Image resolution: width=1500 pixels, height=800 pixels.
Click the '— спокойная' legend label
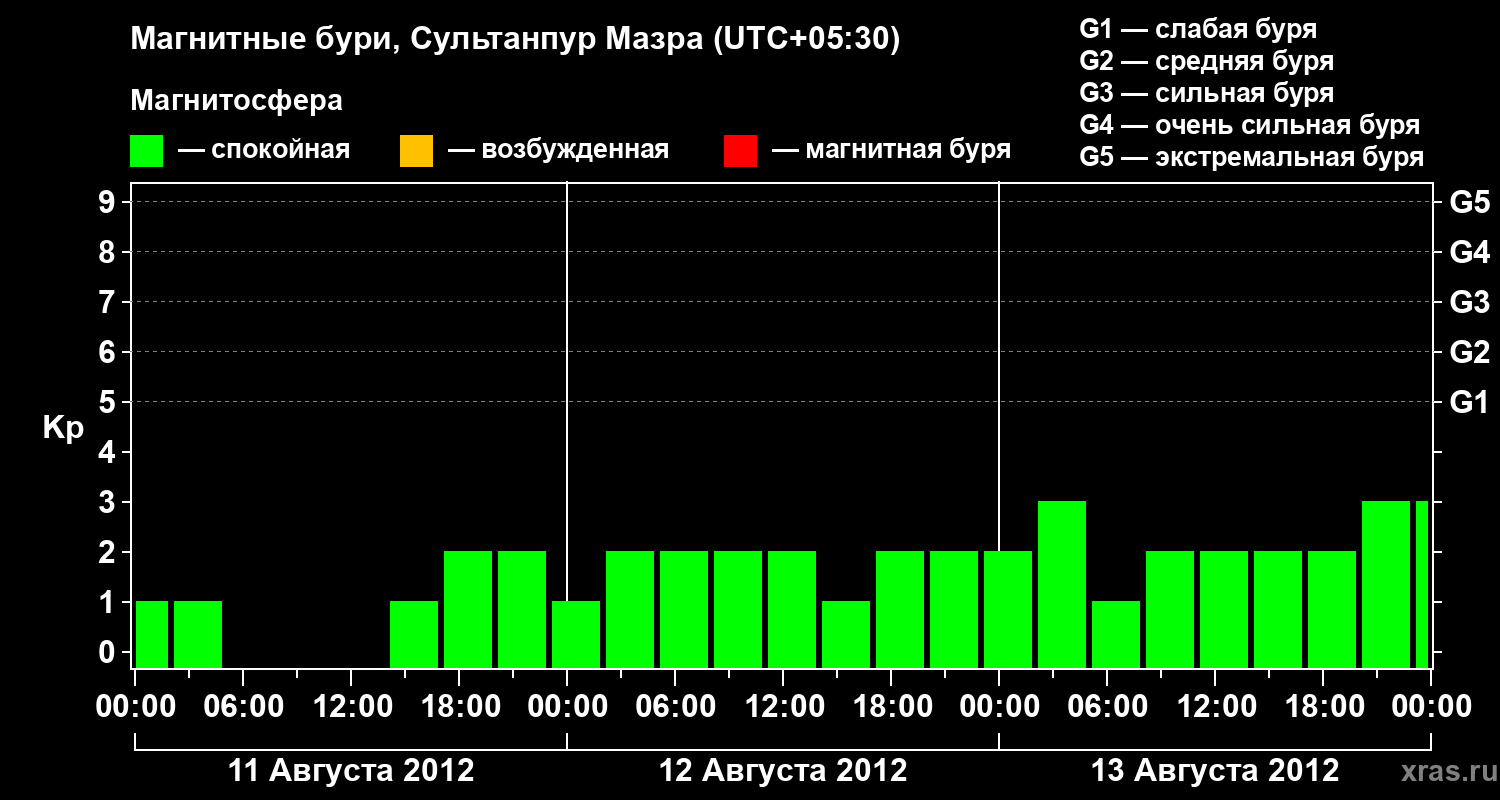(x=264, y=150)
